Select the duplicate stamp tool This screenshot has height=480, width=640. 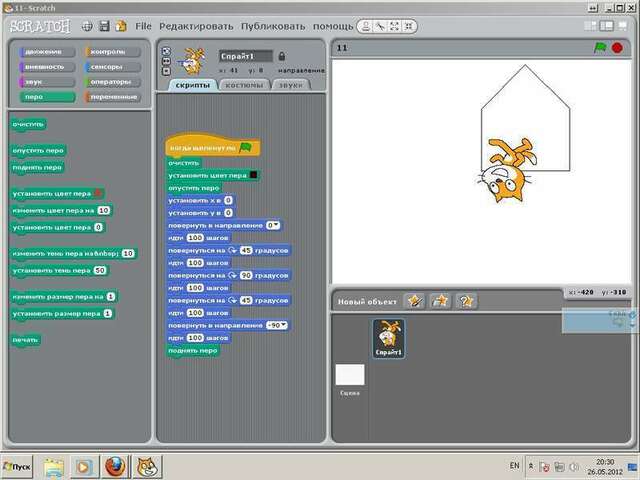pyautogui.click(x=366, y=27)
